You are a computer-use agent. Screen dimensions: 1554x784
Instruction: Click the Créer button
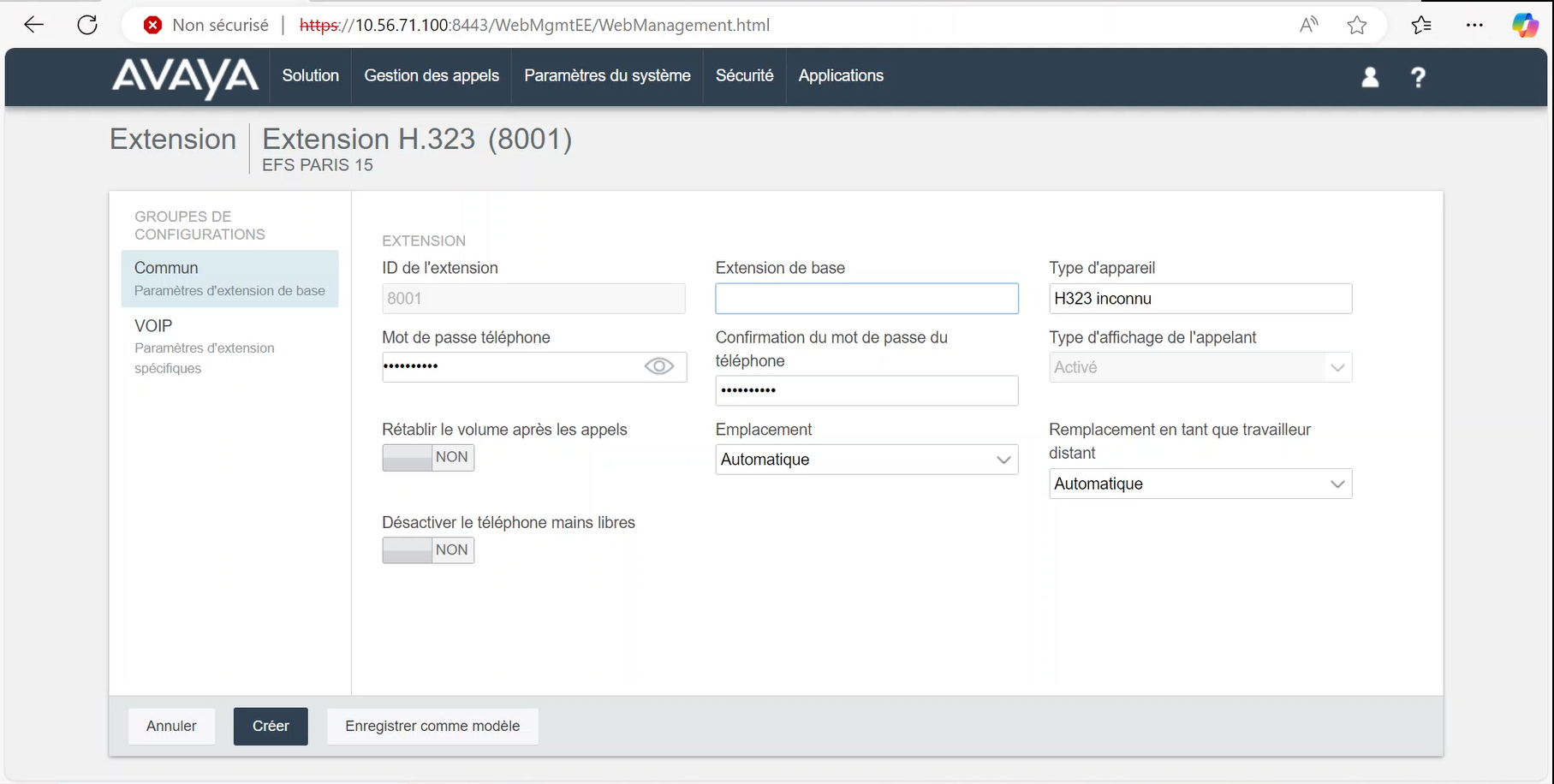[x=271, y=727]
